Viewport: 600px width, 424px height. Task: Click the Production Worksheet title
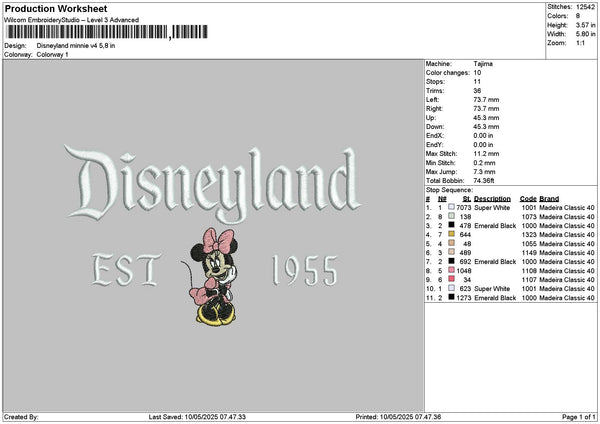tap(56, 8)
